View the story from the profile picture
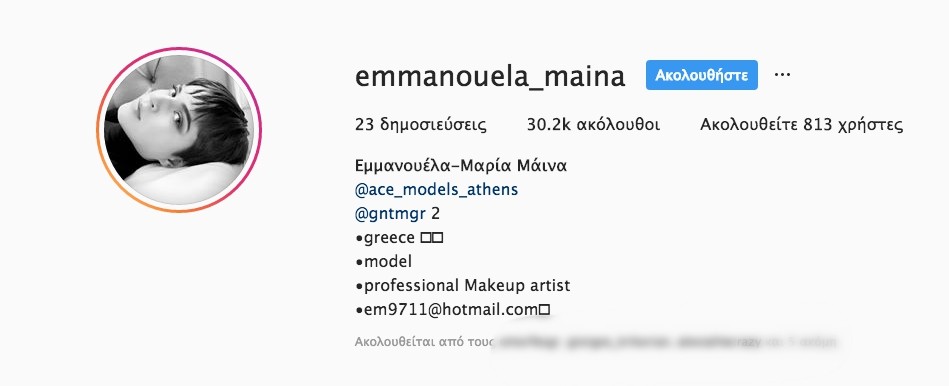 pyautogui.click(x=179, y=129)
